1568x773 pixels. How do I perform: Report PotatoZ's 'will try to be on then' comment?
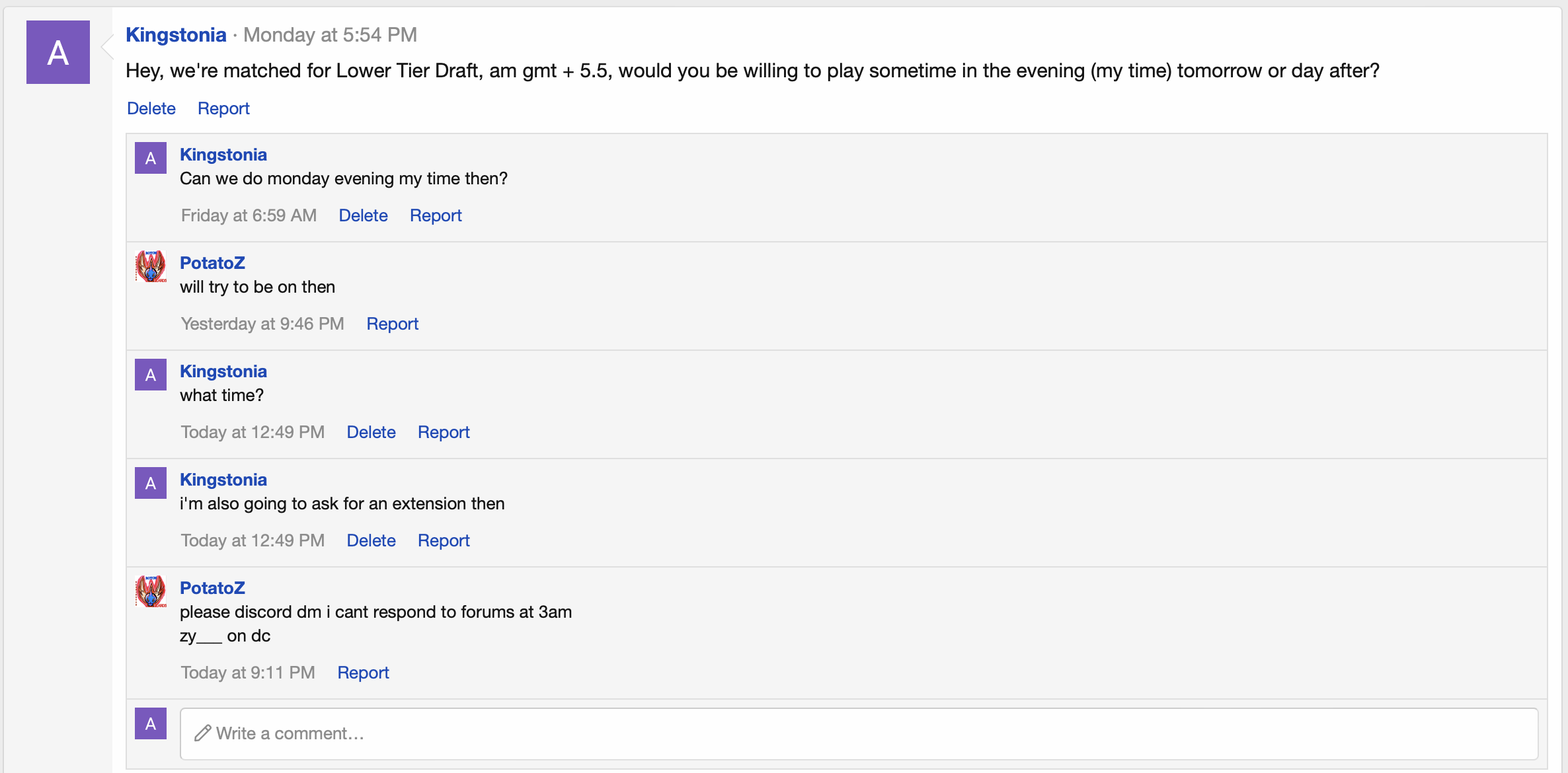click(392, 324)
